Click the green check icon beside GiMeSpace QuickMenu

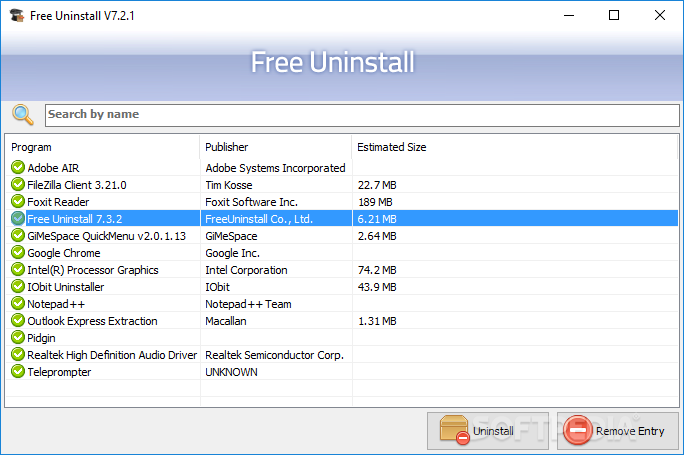tap(18, 235)
